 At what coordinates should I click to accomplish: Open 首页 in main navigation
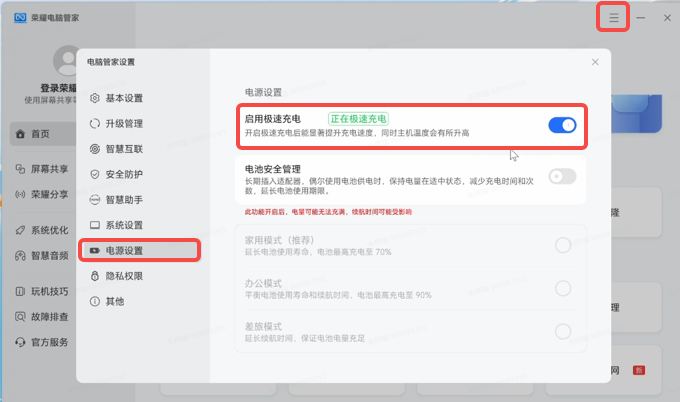[x=40, y=133]
